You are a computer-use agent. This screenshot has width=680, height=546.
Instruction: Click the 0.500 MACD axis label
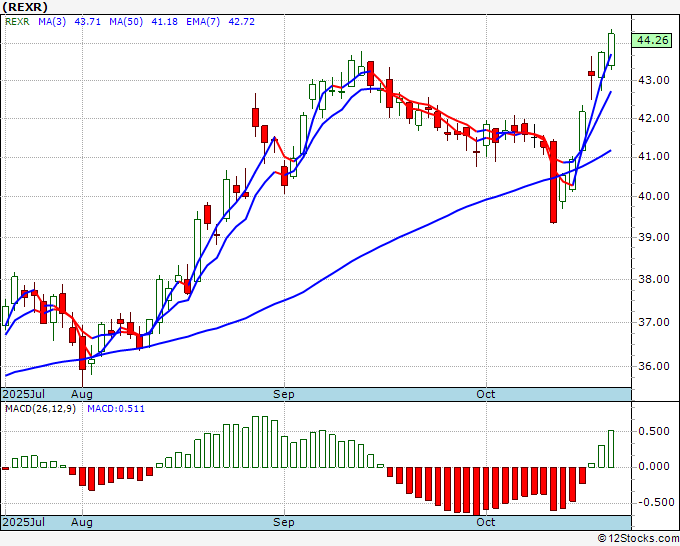coord(654,431)
